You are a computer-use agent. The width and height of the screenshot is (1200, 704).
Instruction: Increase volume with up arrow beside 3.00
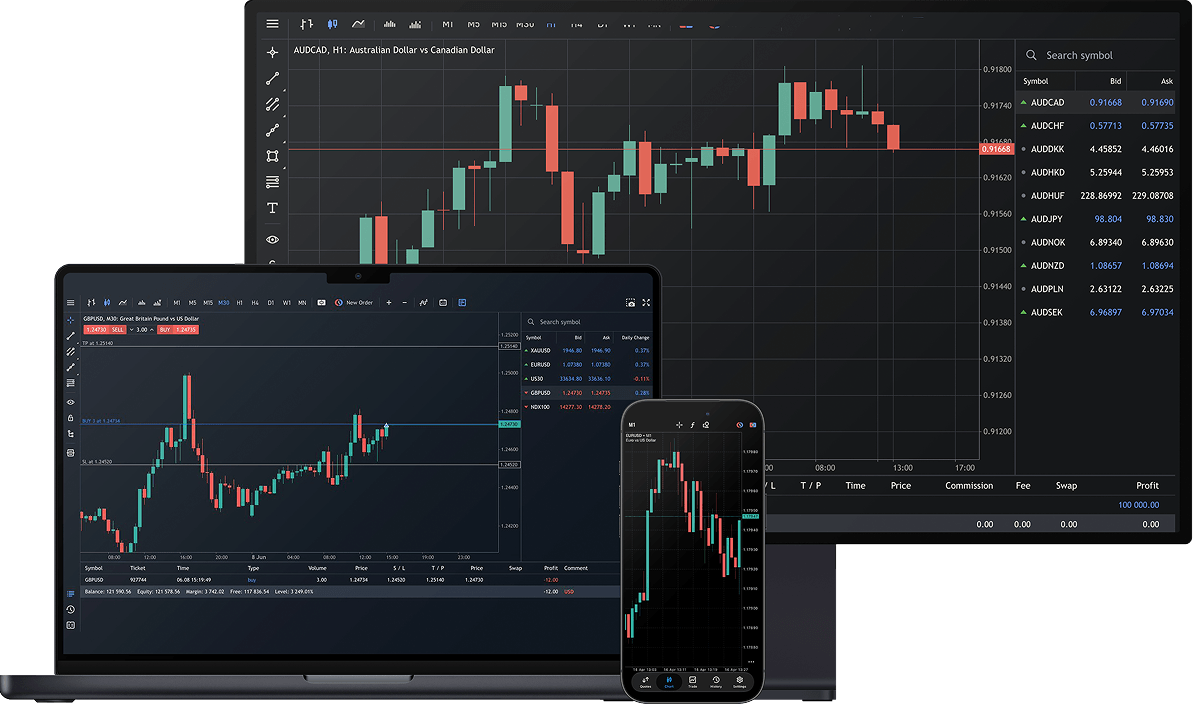[x=152, y=329]
